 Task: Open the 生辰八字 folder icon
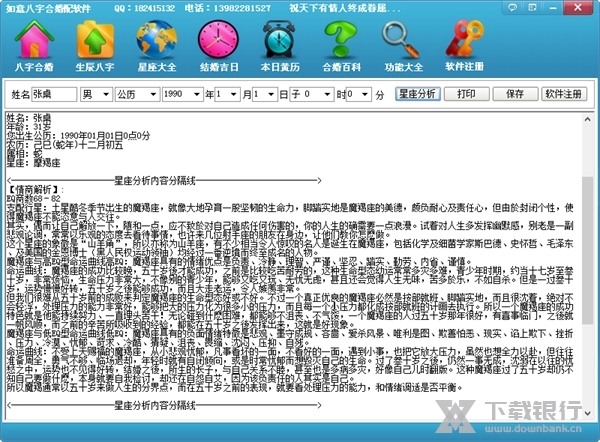[x=95, y=39]
